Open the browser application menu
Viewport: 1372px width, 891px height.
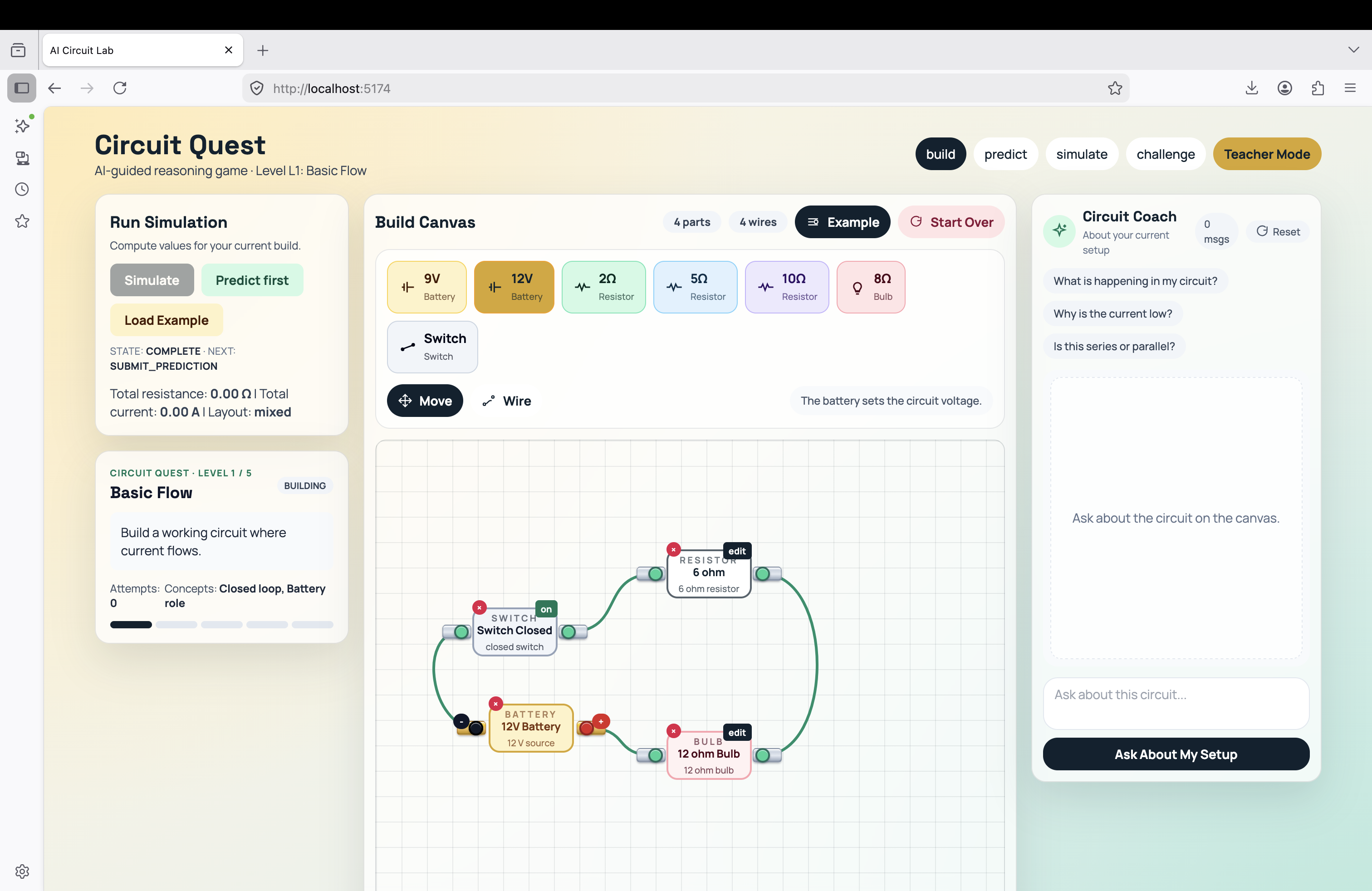point(1350,88)
